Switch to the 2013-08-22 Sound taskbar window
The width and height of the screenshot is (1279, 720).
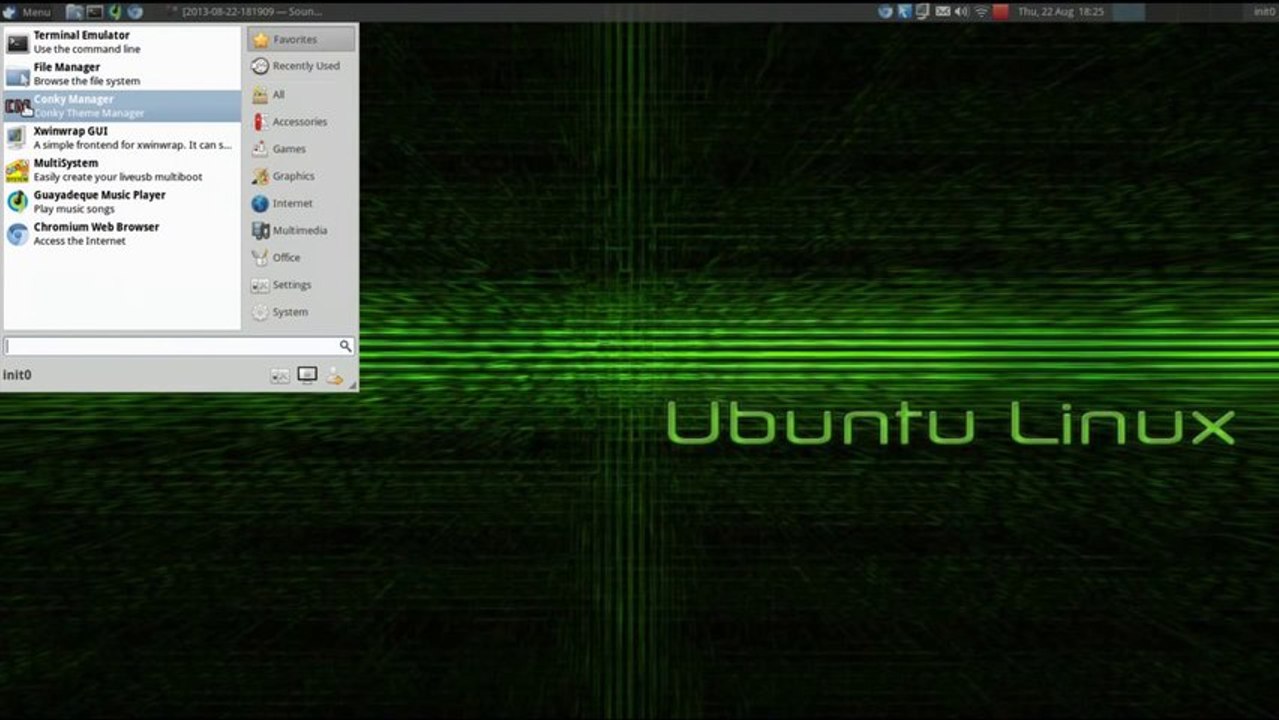(247, 12)
